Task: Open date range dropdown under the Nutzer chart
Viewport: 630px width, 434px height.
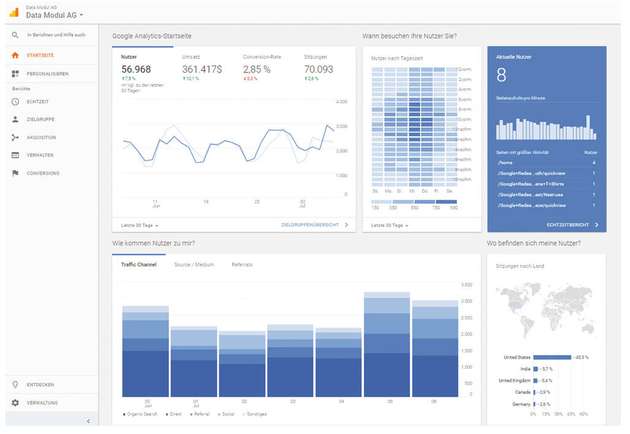Action: pyautogui.click(x=139, y=225)
